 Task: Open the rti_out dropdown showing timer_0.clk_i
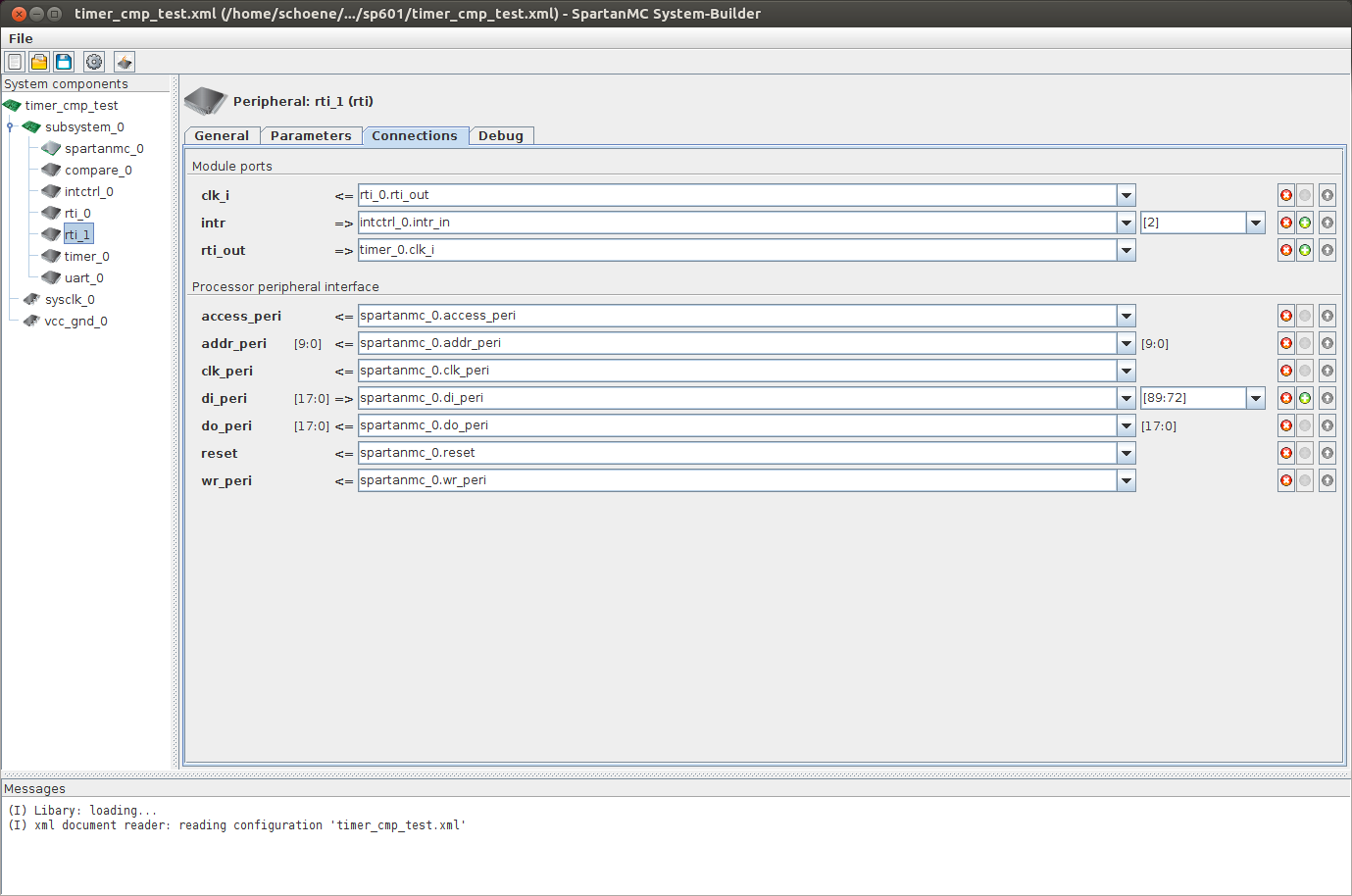pyautogui.click(x=1127, y=250)
